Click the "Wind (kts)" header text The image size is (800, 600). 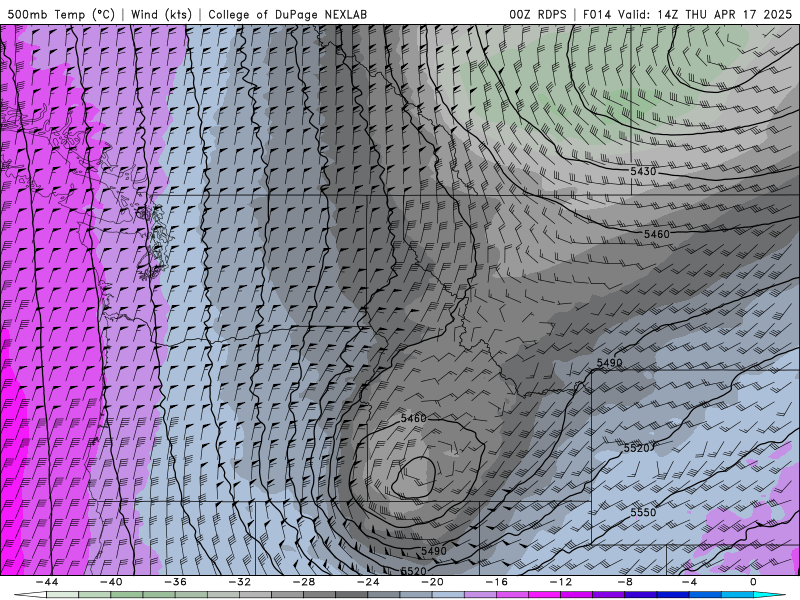point(161,14)
